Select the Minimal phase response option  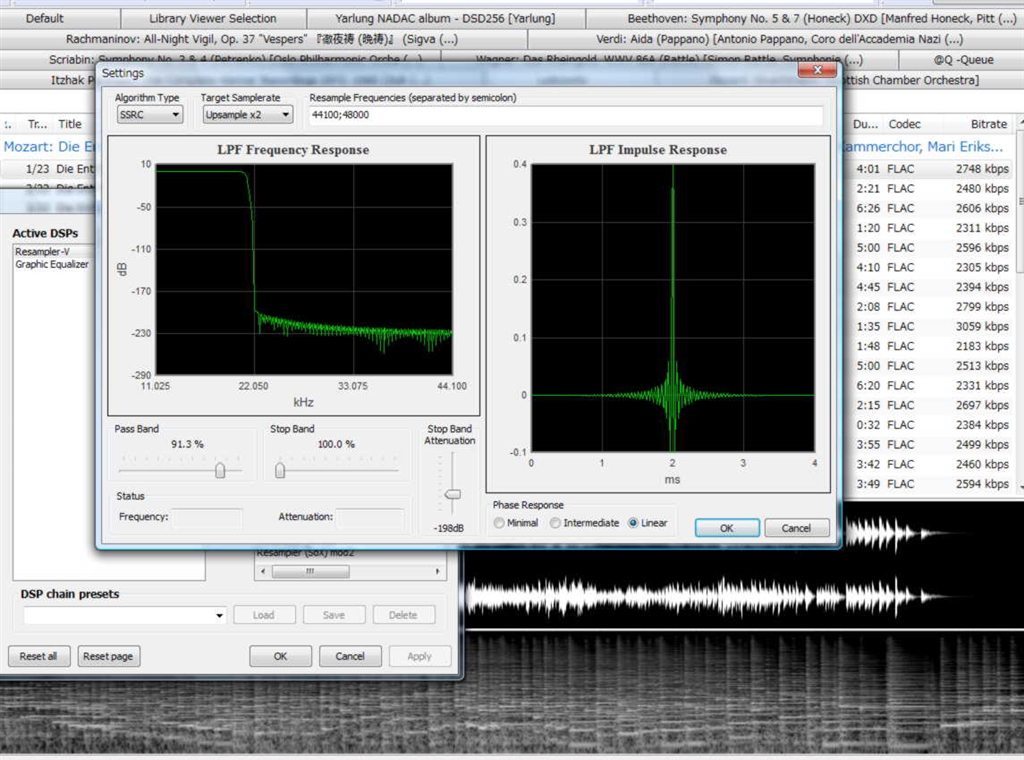click(x=500, y=523)
